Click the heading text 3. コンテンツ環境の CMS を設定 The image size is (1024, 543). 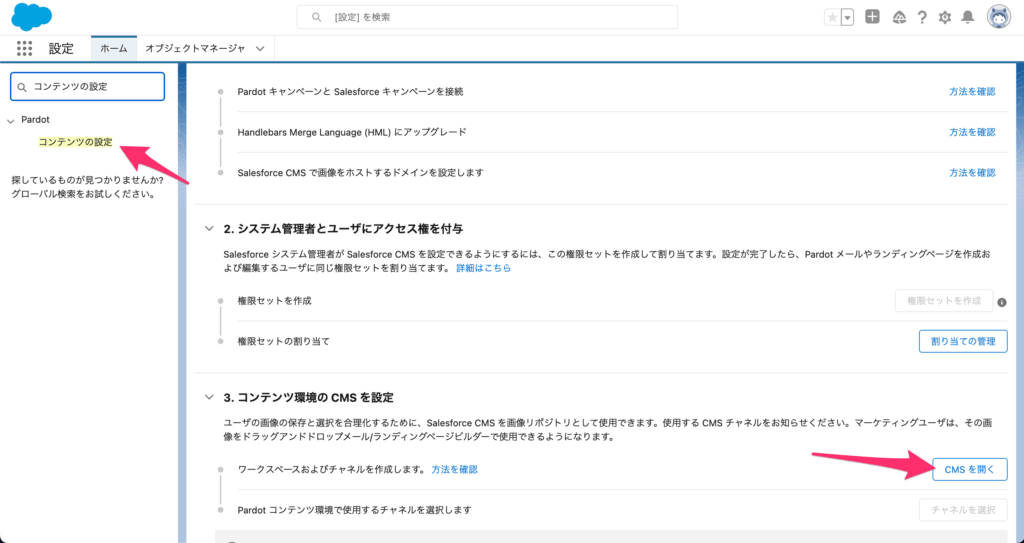[308, 397]
